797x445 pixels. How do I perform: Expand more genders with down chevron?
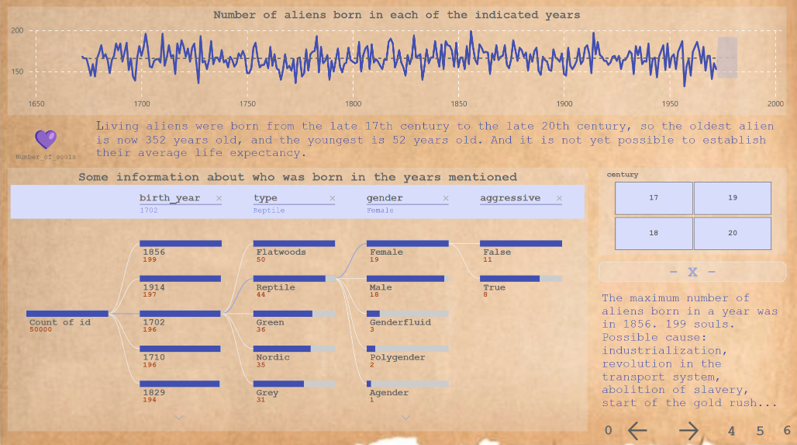tap(406, 418)
